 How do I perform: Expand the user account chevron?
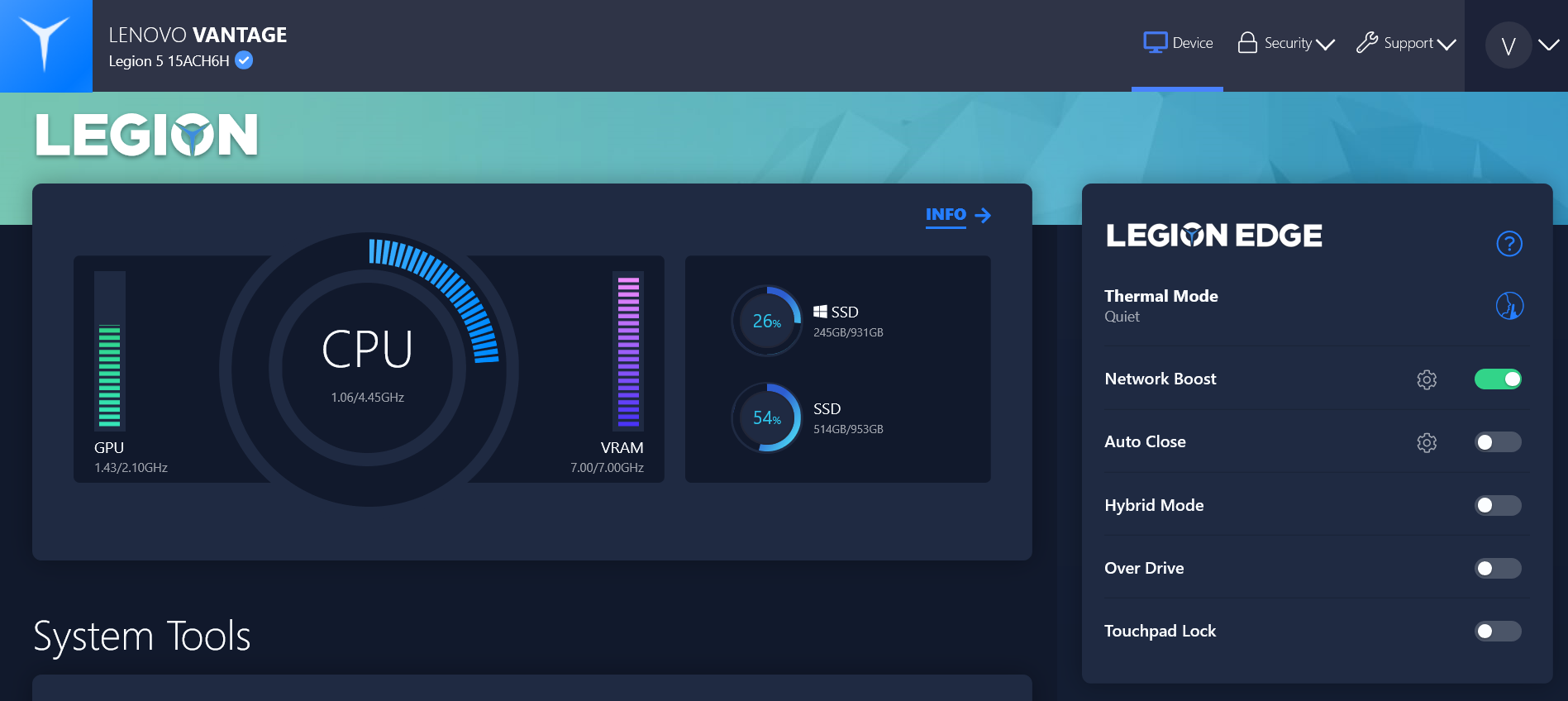[x=1549, y=45]
